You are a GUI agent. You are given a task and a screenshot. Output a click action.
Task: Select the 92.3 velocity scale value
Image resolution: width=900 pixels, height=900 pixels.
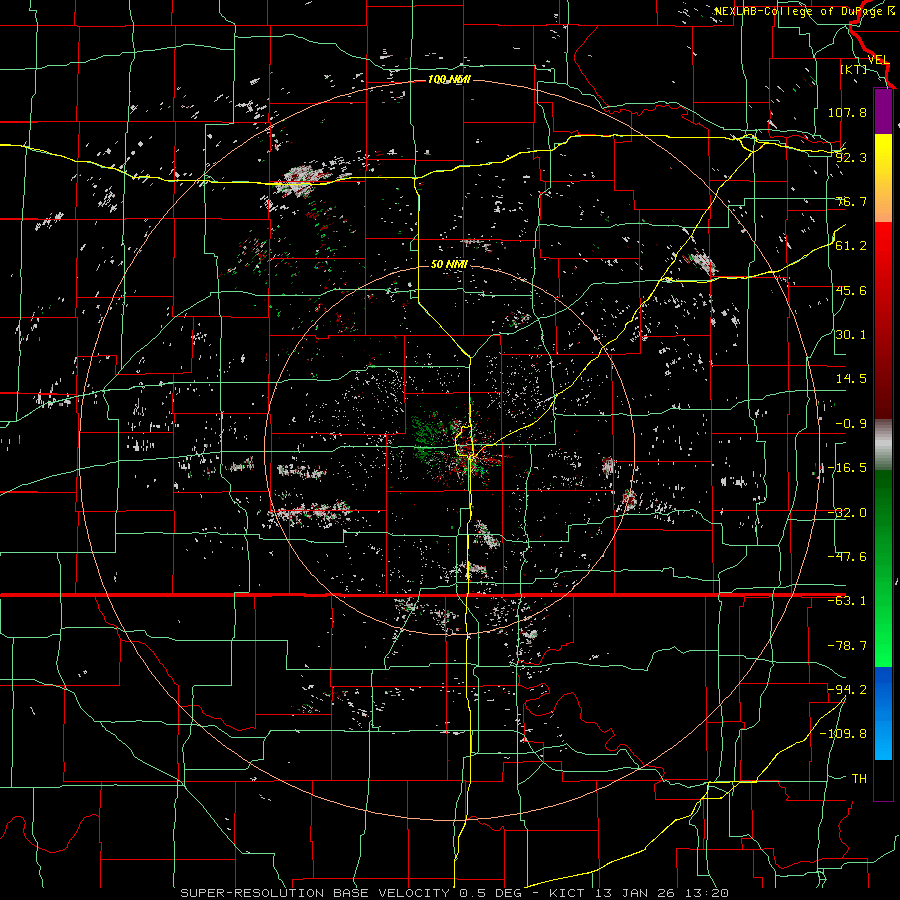[x=851, y=157]
